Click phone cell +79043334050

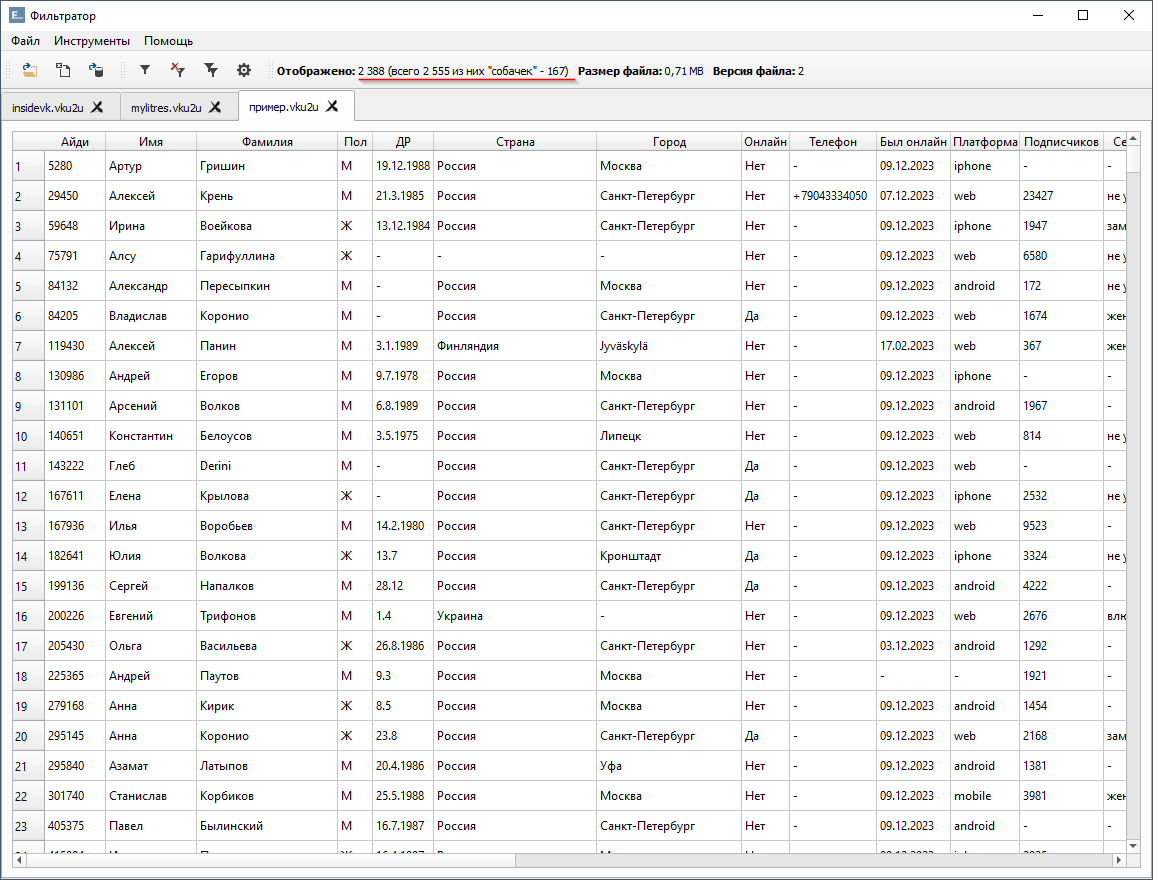833,196
